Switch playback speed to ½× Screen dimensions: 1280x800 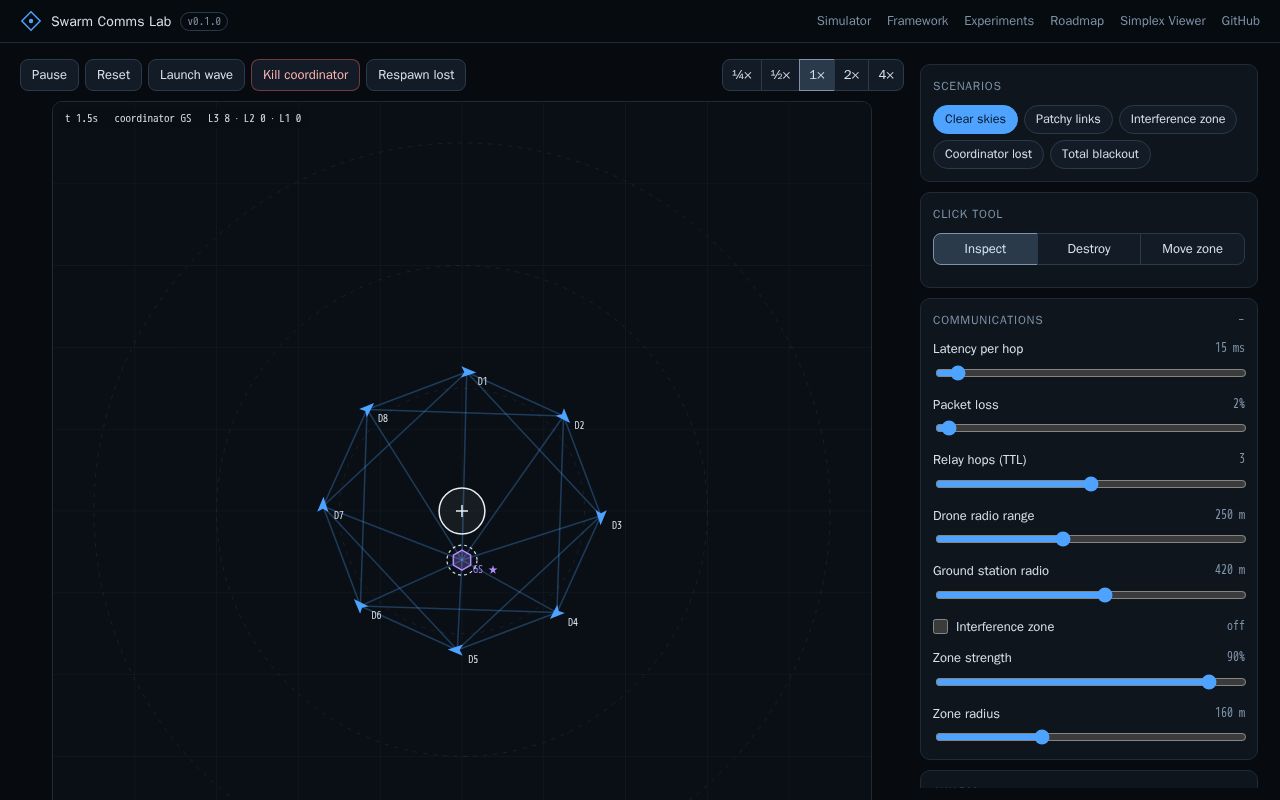pos(780,75)
